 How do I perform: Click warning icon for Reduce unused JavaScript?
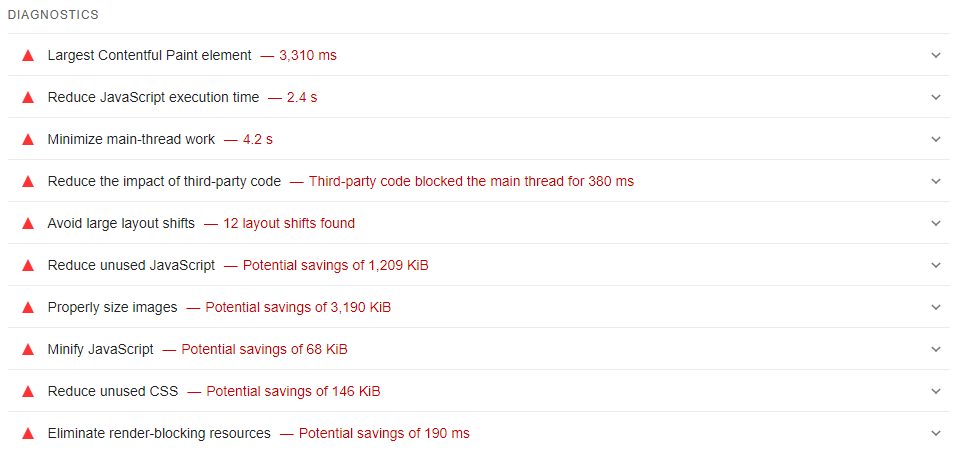28,266
